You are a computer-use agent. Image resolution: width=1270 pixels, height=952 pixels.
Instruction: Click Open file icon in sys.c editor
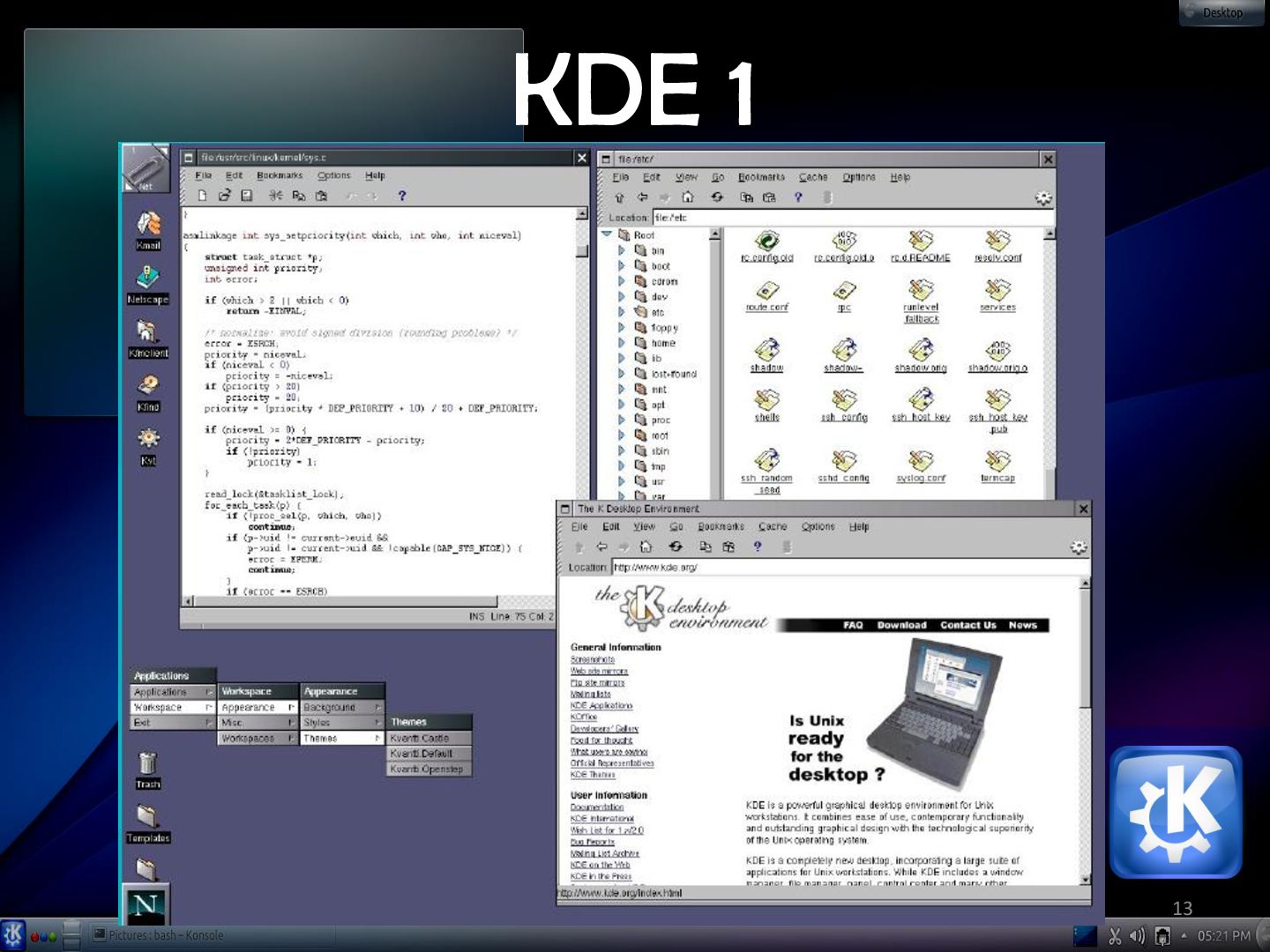tap(224, 196)
